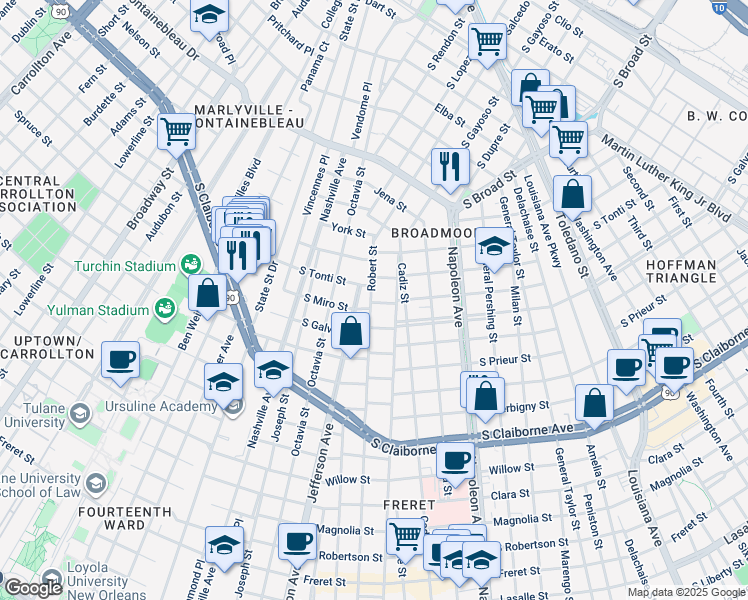This screenshot has width=748, height=600.
Task: Click the York St label
Action: (349, 230)
